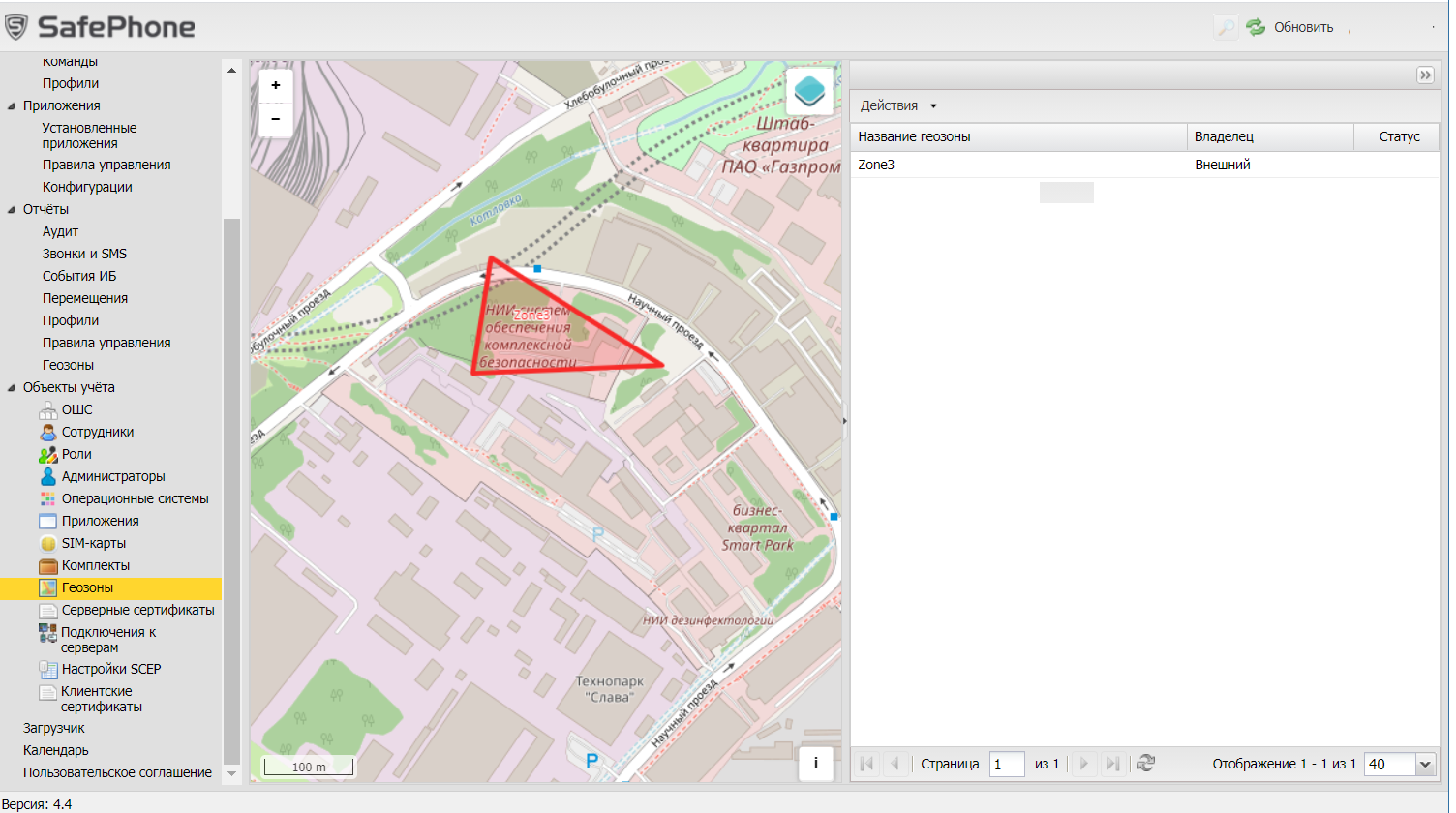Click the Сотрудники person icon

[x=48, y=432]
